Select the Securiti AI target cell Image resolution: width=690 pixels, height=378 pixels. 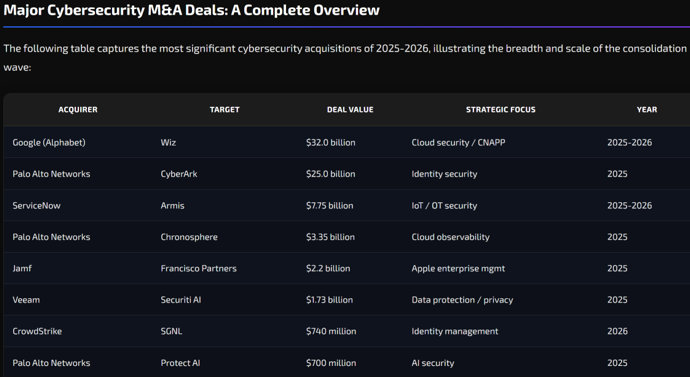coord(181,300)
